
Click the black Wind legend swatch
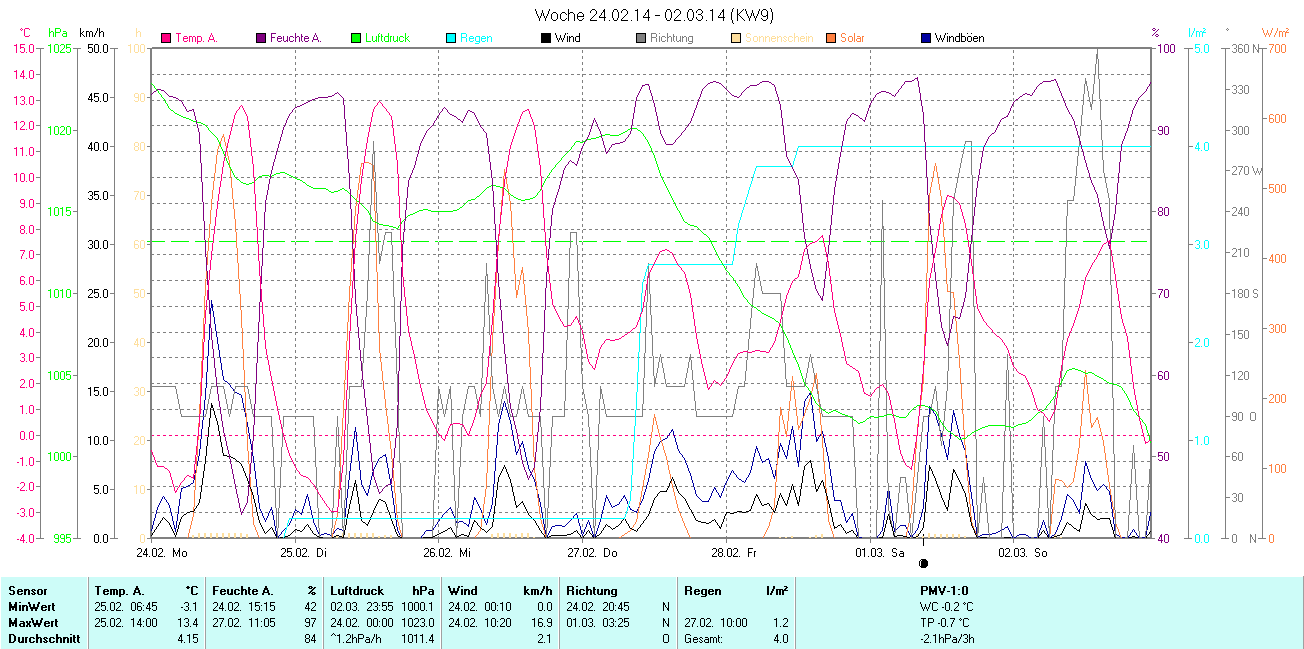click(545, 39)
